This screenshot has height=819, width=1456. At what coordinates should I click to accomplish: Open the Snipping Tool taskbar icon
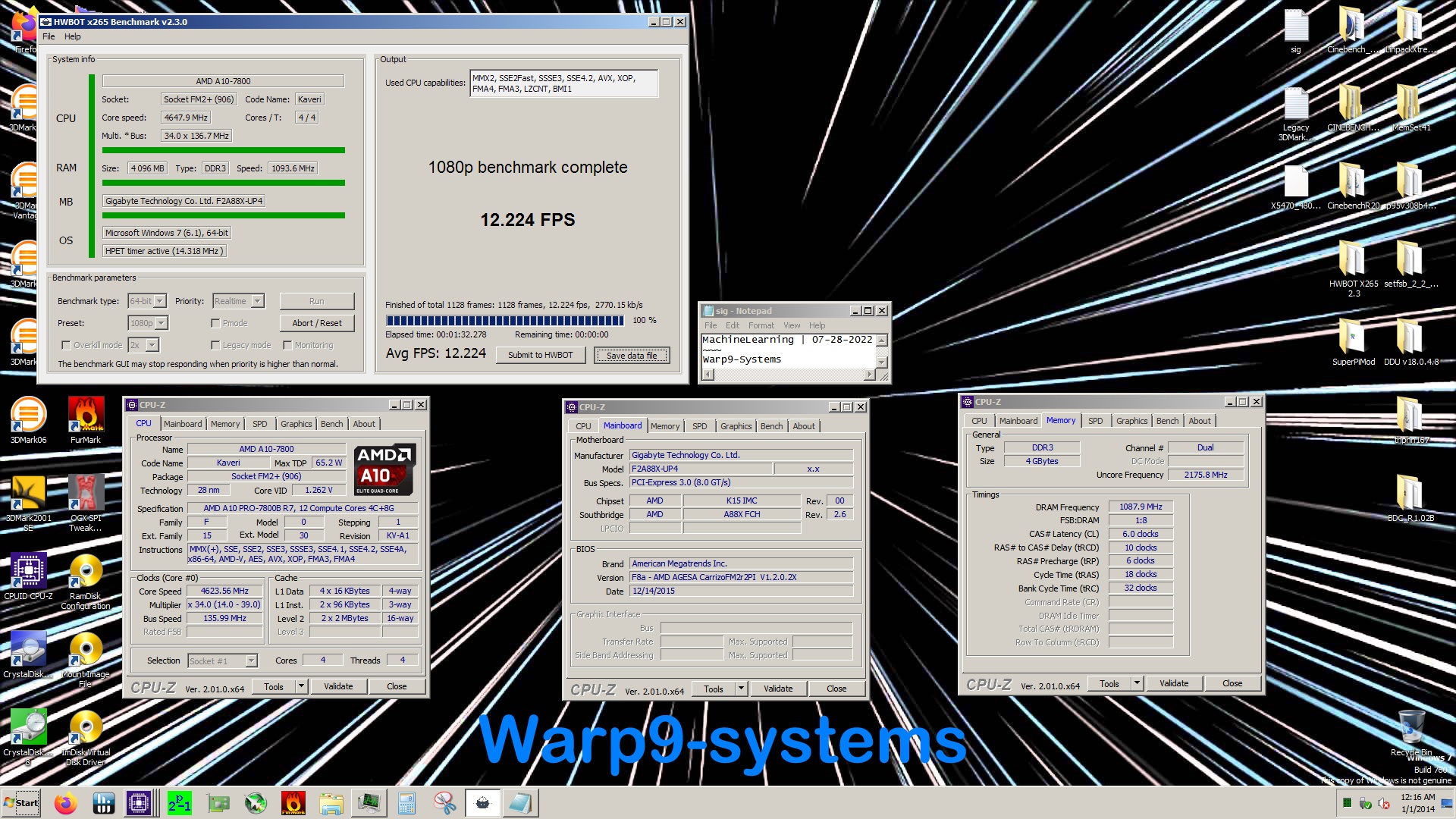444,803
